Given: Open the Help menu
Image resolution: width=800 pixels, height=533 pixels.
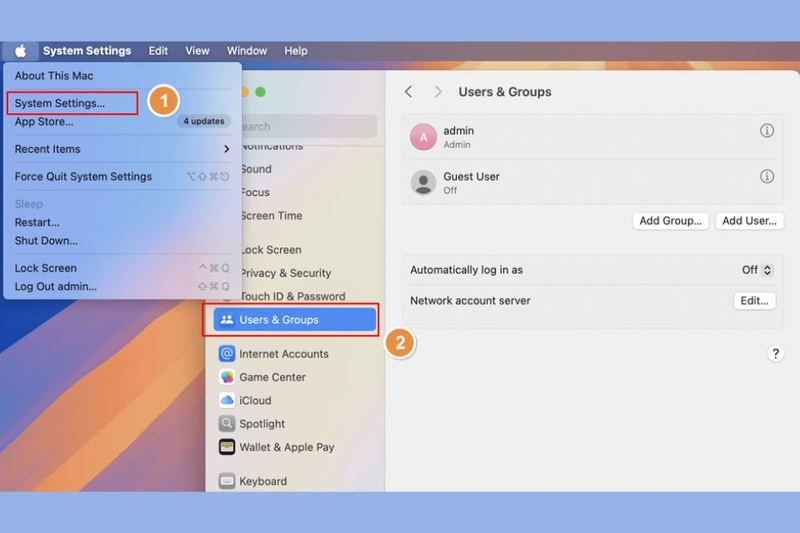Looking at the screenshot, I should 296,51.
